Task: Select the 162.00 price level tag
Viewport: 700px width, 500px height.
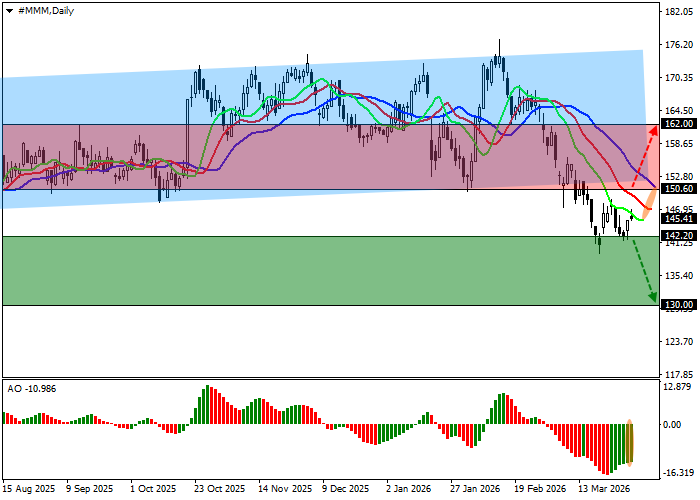Action: tap(679, 125)
